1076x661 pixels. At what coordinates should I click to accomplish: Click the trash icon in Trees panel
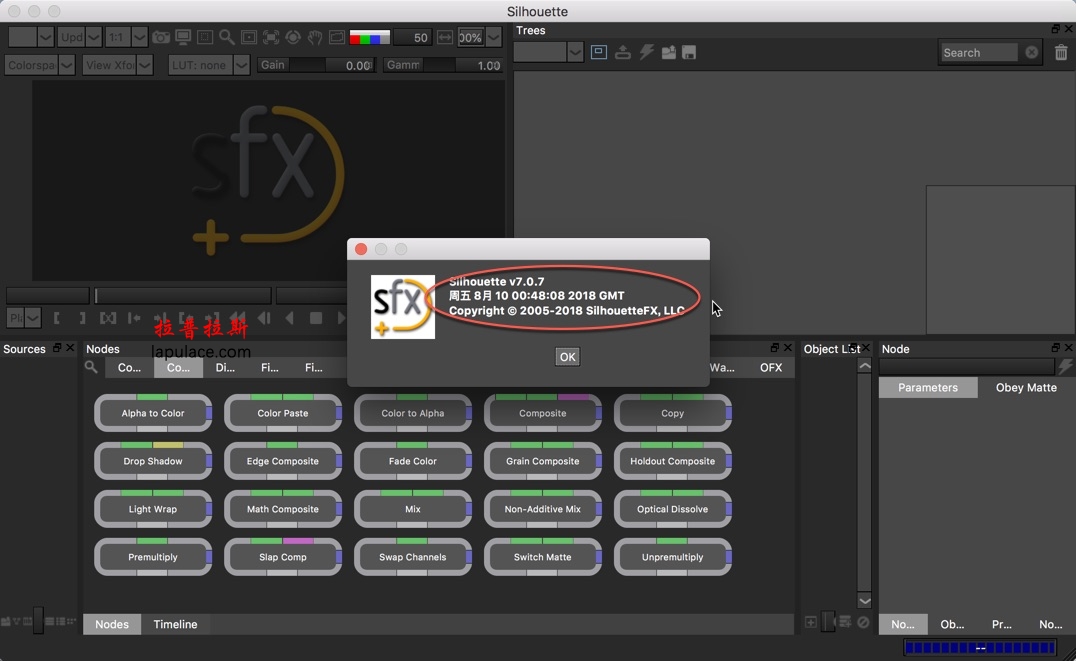(1061, 52)
